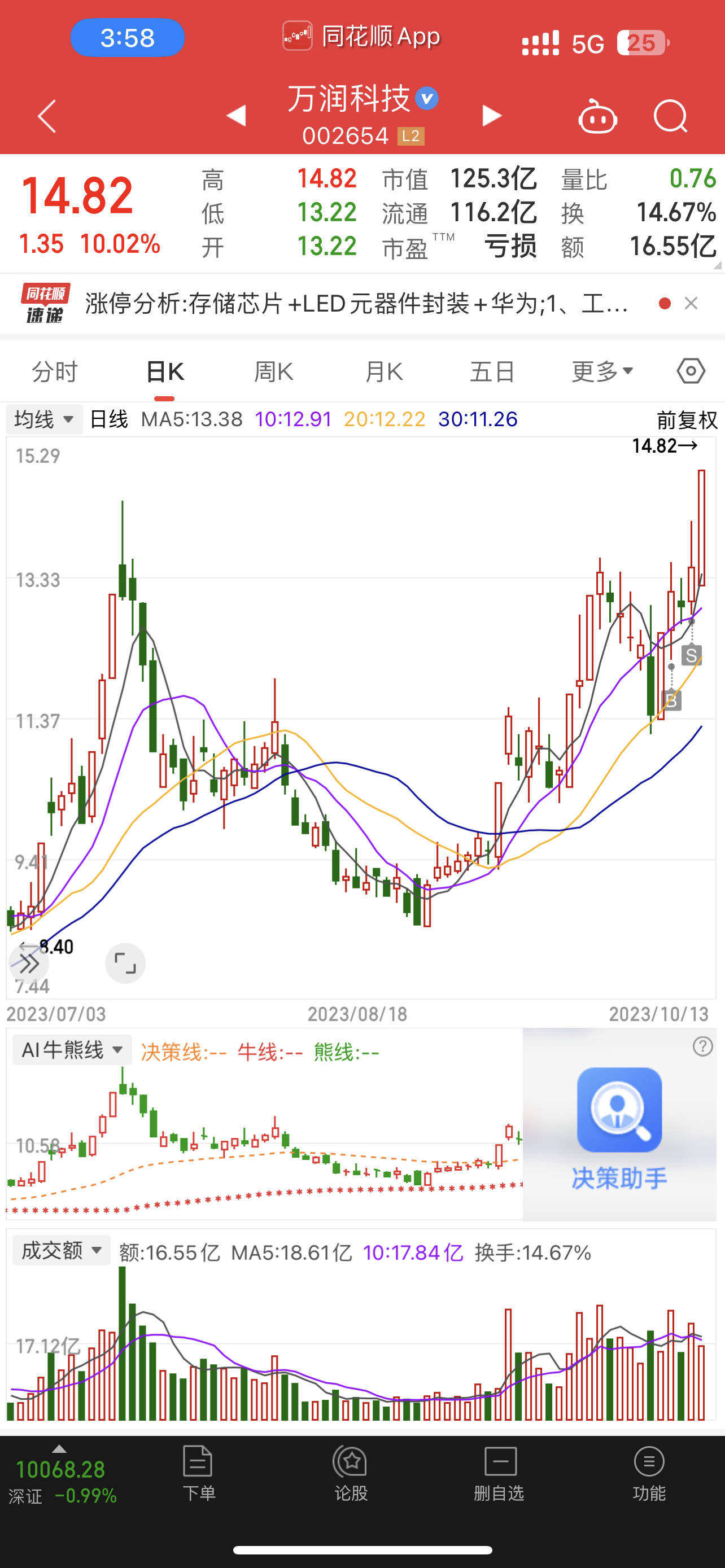
Task: Tap the orange 20:12.22 MA label
Action: pyautogui.click(x=385, y=419)
